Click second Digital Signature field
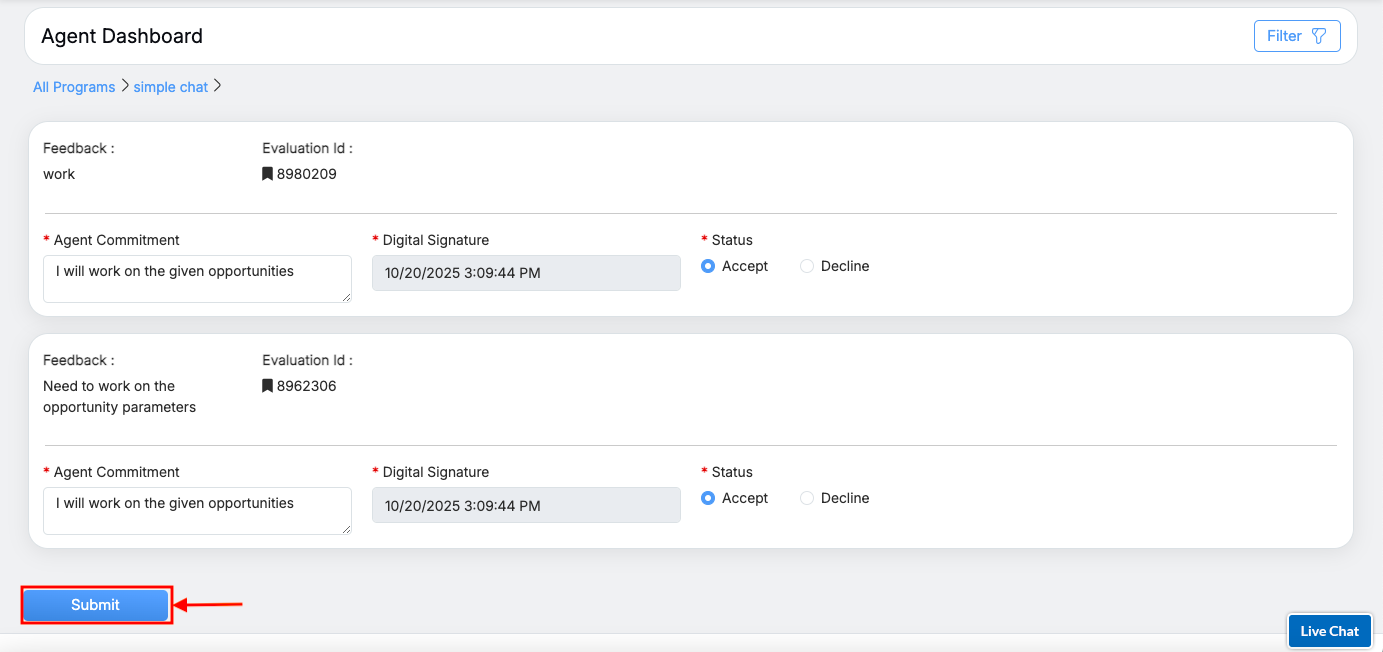The width and height of the screenshot is (1383, 652). (x=526, y=505)
